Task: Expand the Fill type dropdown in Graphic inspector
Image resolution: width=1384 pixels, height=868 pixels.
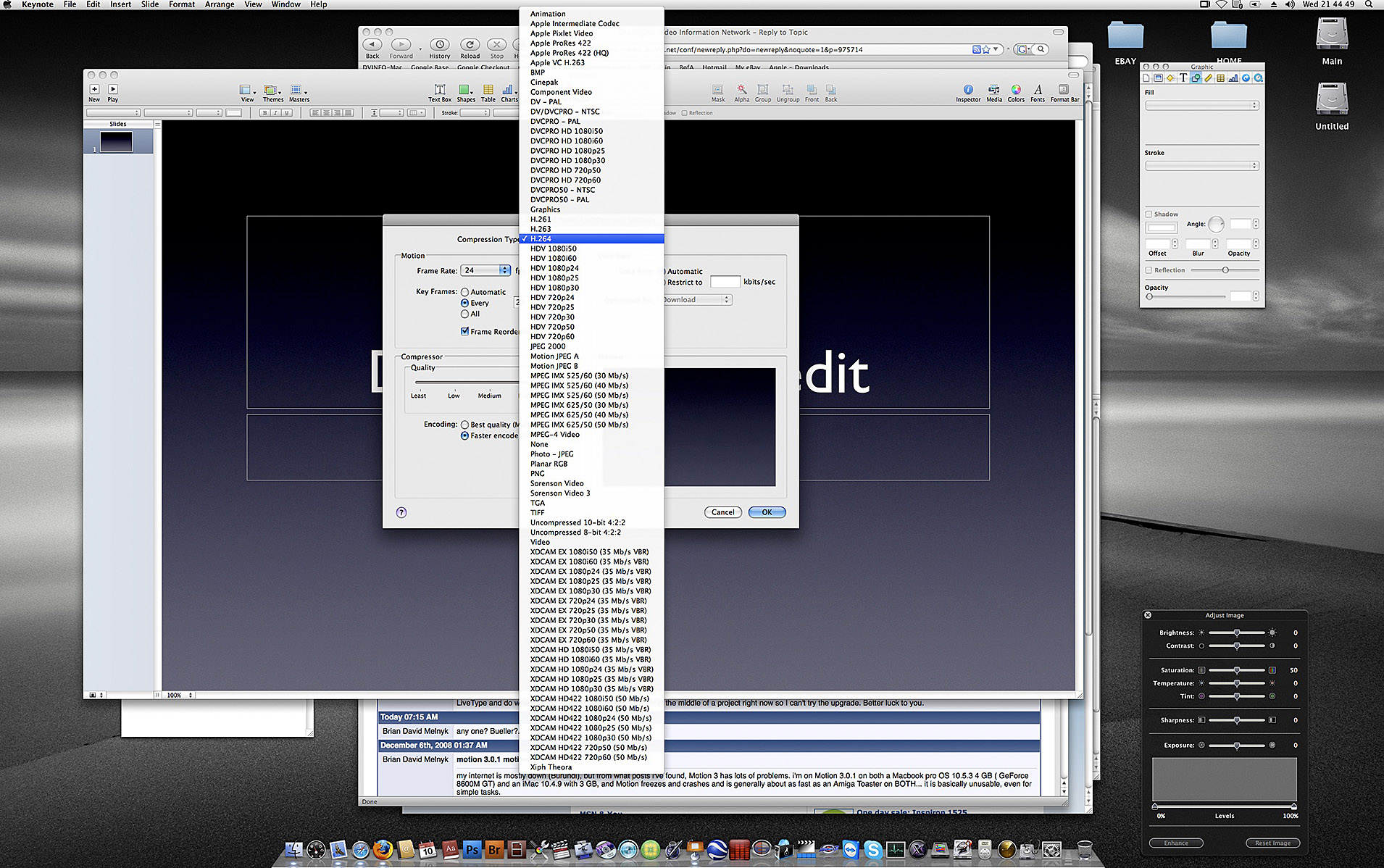Action: tap(1202, 106)
